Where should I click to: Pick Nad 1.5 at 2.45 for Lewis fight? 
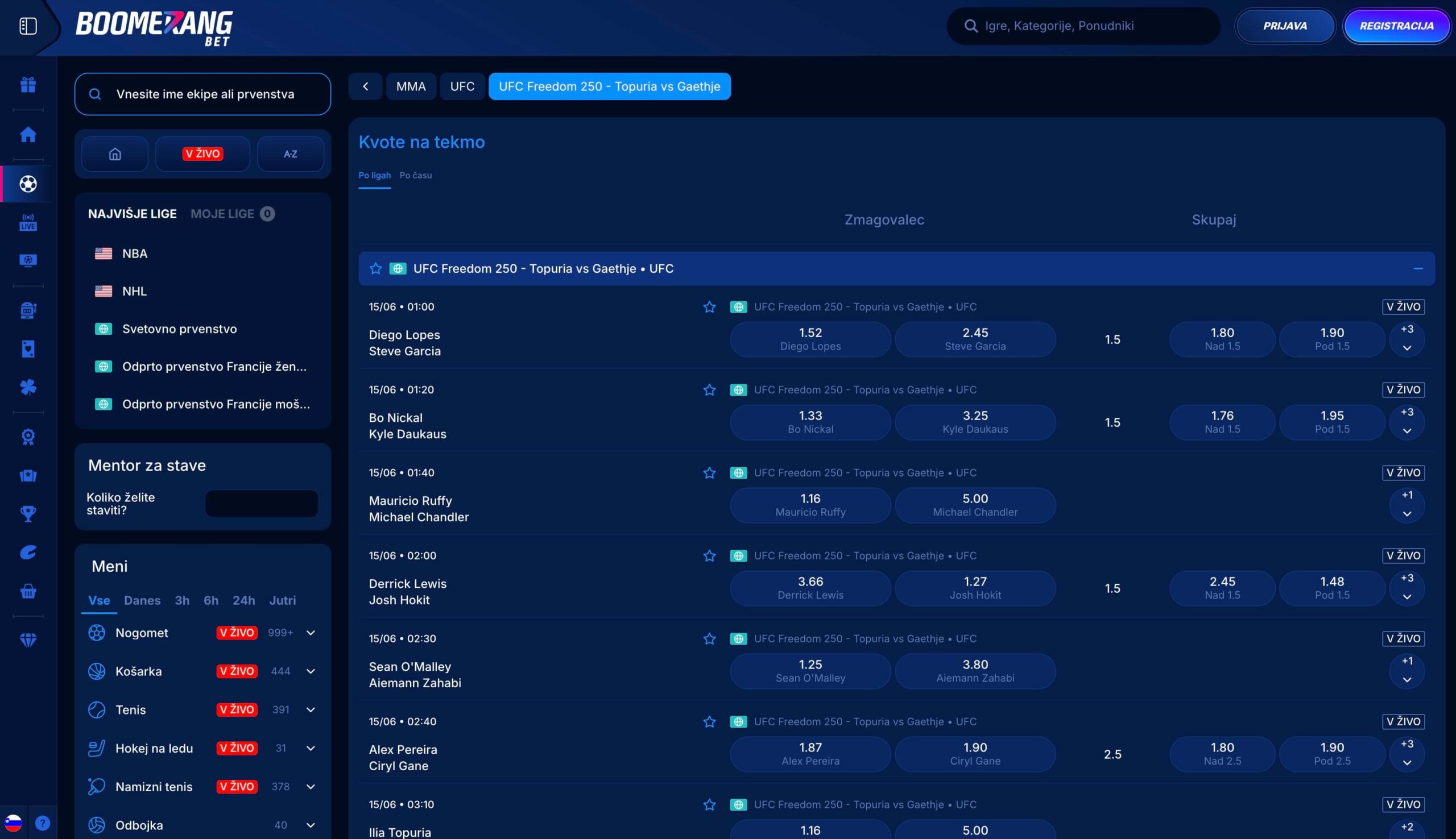pos(1222,588)
